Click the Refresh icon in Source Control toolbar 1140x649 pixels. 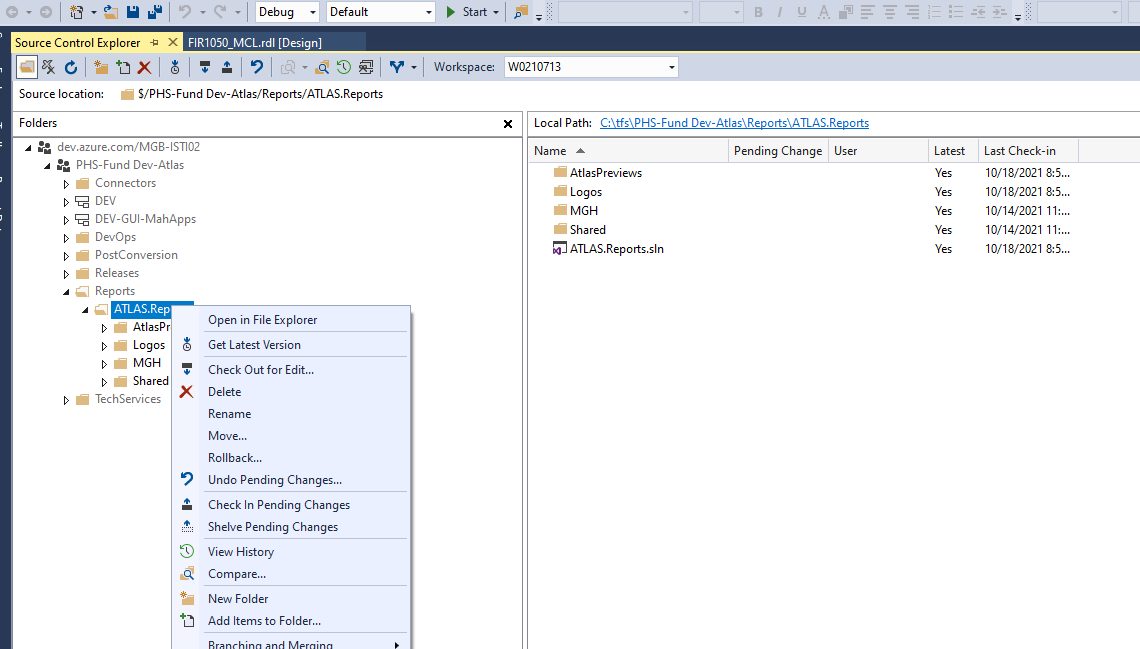coord(71,67)
